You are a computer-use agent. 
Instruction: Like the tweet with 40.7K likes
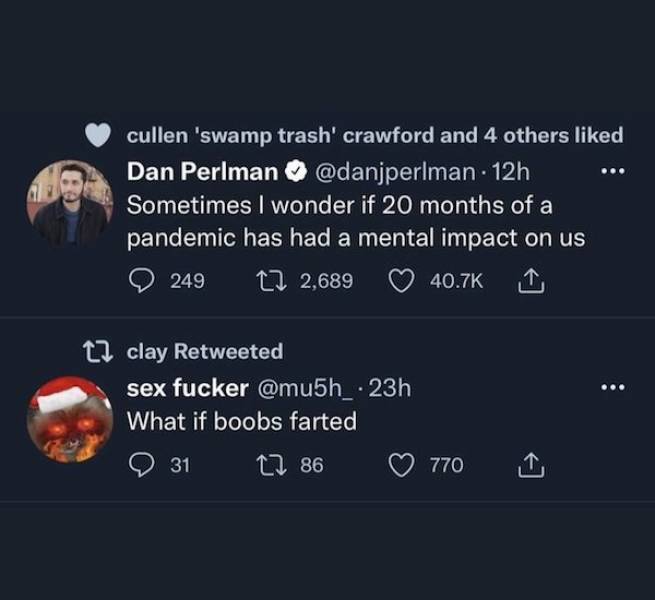point(401,281)
